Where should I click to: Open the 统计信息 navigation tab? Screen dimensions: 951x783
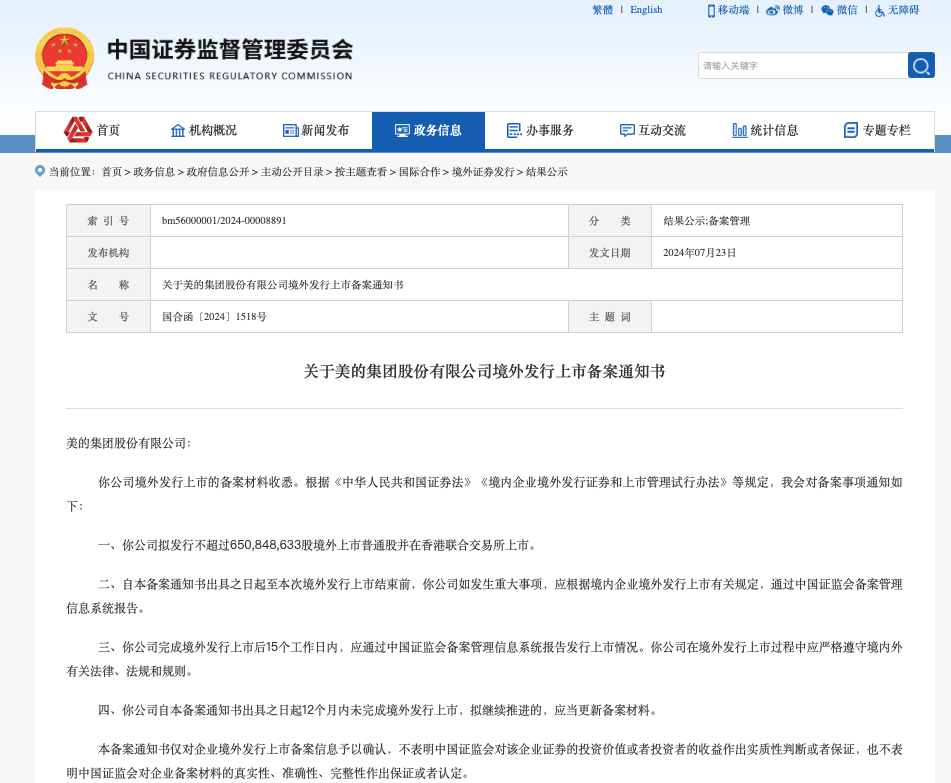[765, 130]
